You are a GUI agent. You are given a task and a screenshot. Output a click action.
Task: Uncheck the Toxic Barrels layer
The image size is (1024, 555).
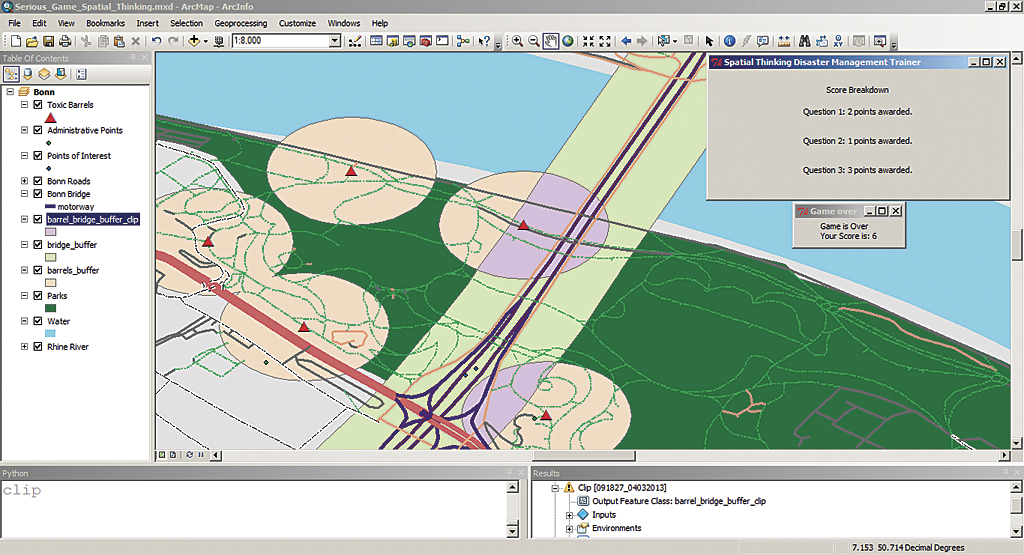(x=38, y=105)
